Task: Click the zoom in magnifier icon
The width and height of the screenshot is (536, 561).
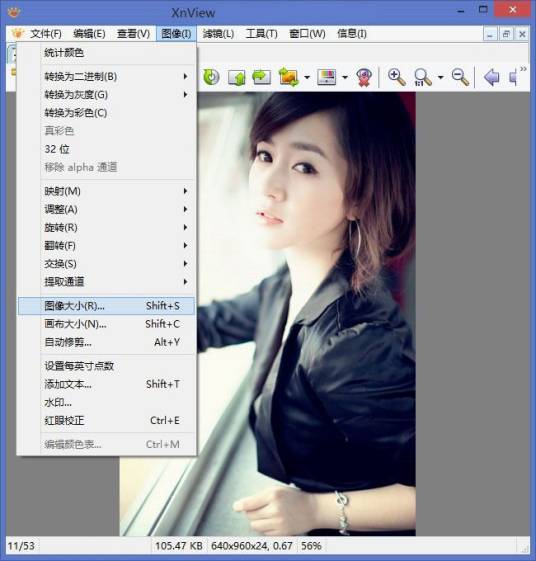Action: (397, 77)
